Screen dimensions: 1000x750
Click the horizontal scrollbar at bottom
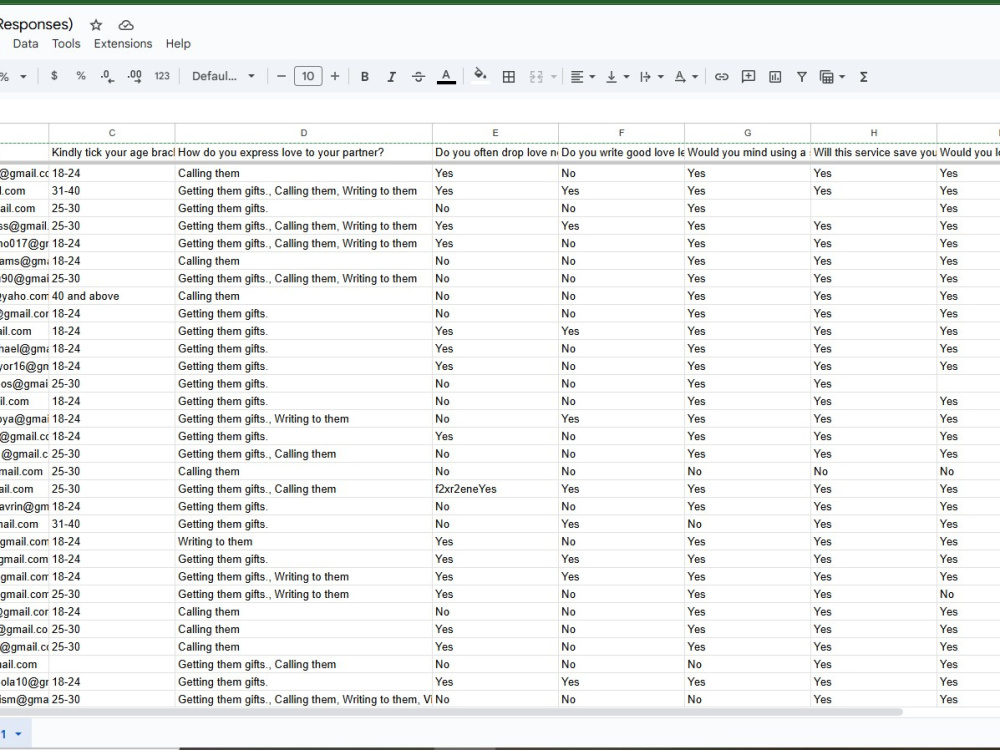(450, 712)
